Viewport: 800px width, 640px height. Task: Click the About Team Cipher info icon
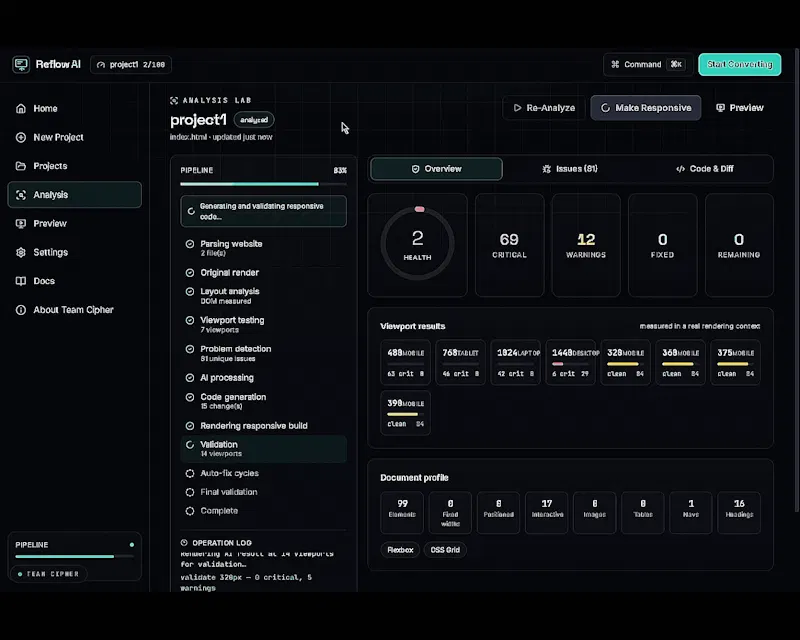tap(21, 310)
